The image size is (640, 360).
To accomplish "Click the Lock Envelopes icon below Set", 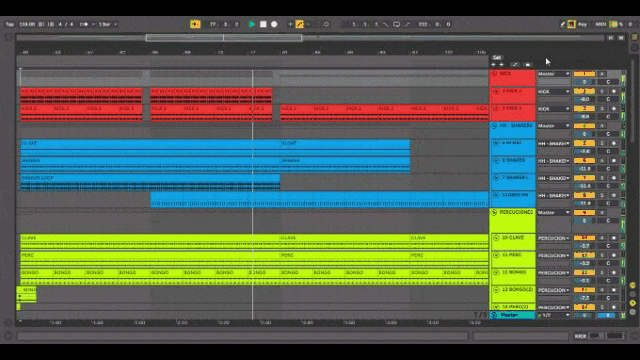I will (528, 64).
